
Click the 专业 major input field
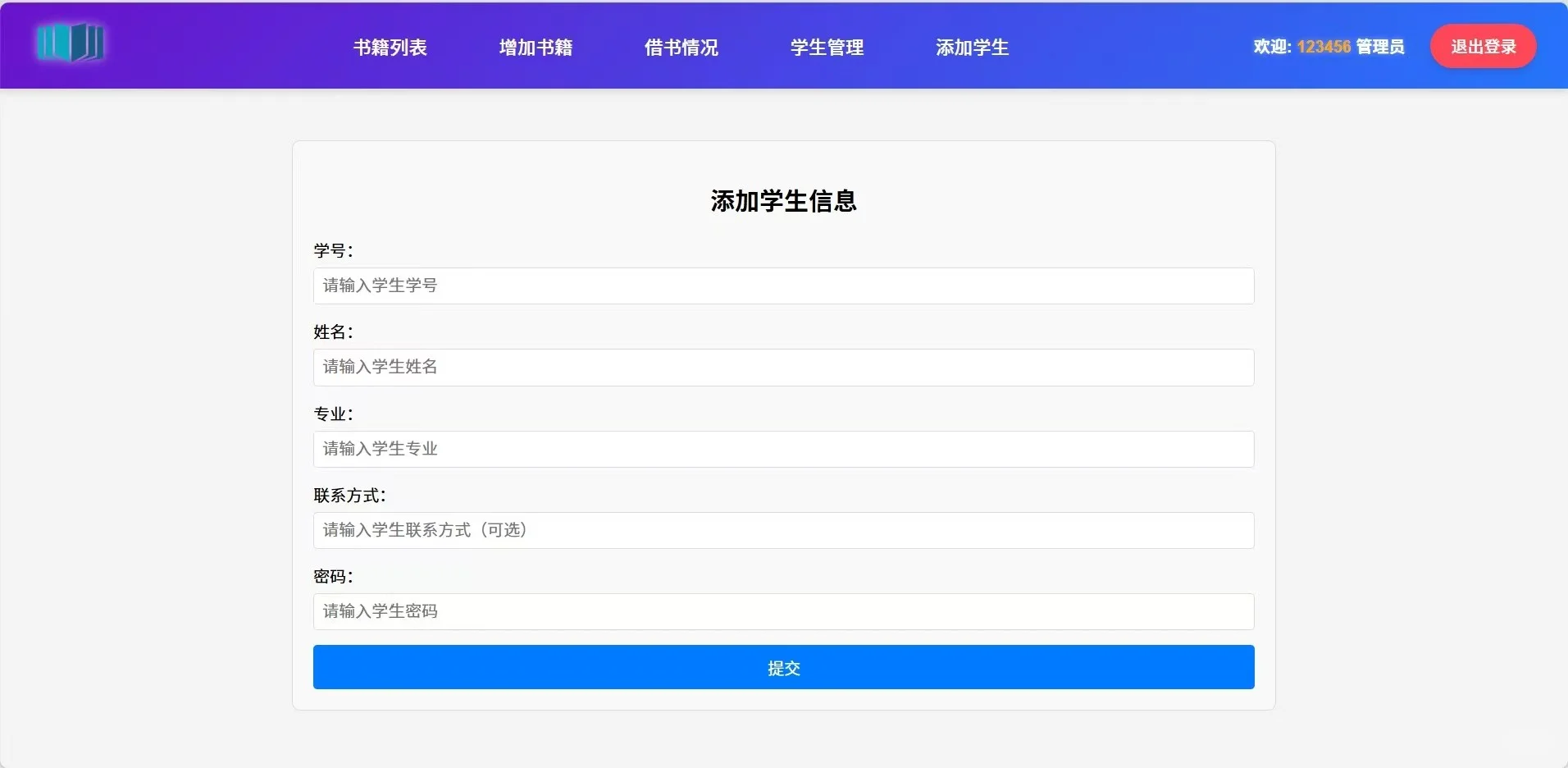[782, 449]
